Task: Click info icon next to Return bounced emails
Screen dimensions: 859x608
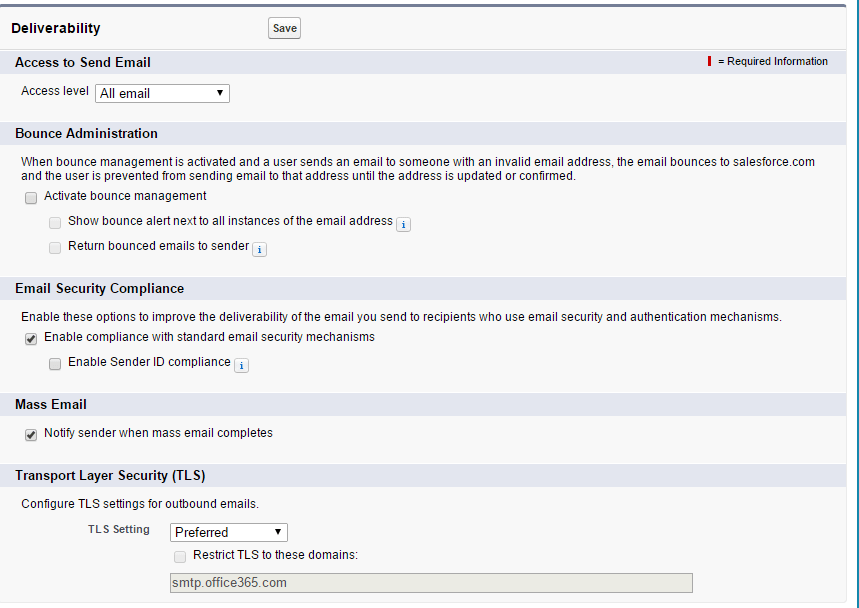Action: click(x=259, y=248)
